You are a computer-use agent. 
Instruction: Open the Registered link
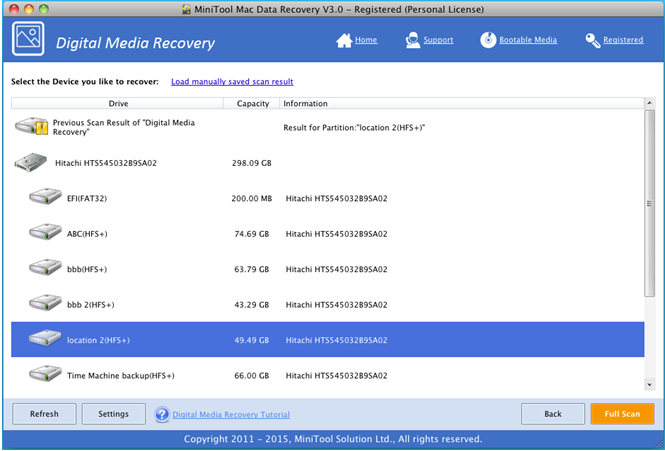click(623, 40)
